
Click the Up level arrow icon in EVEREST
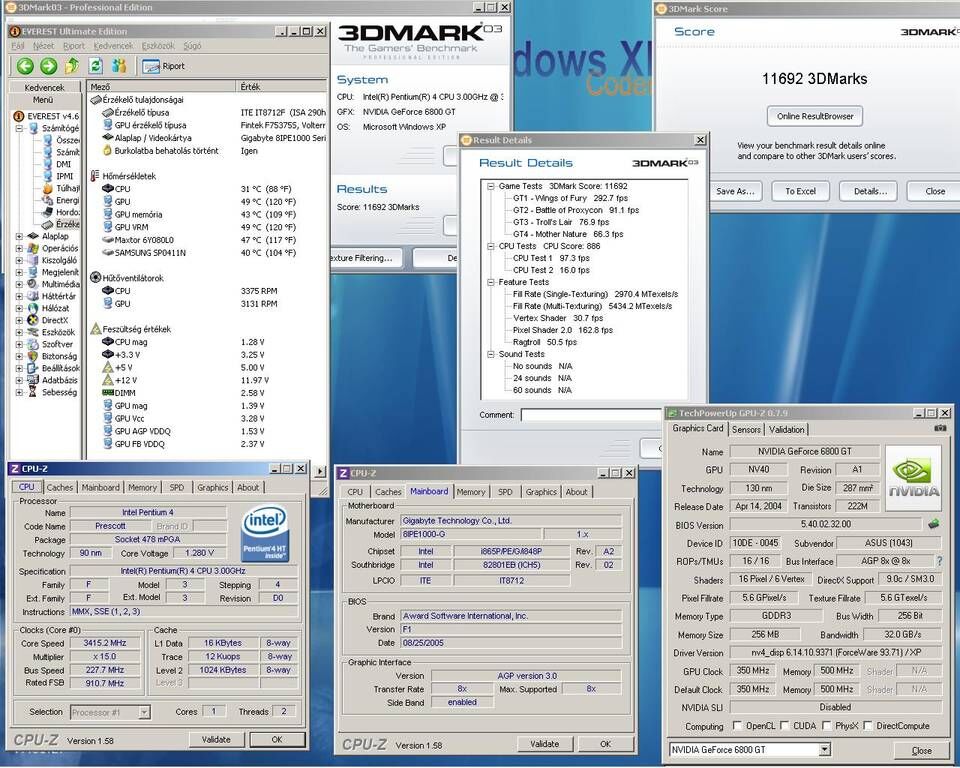72,66
